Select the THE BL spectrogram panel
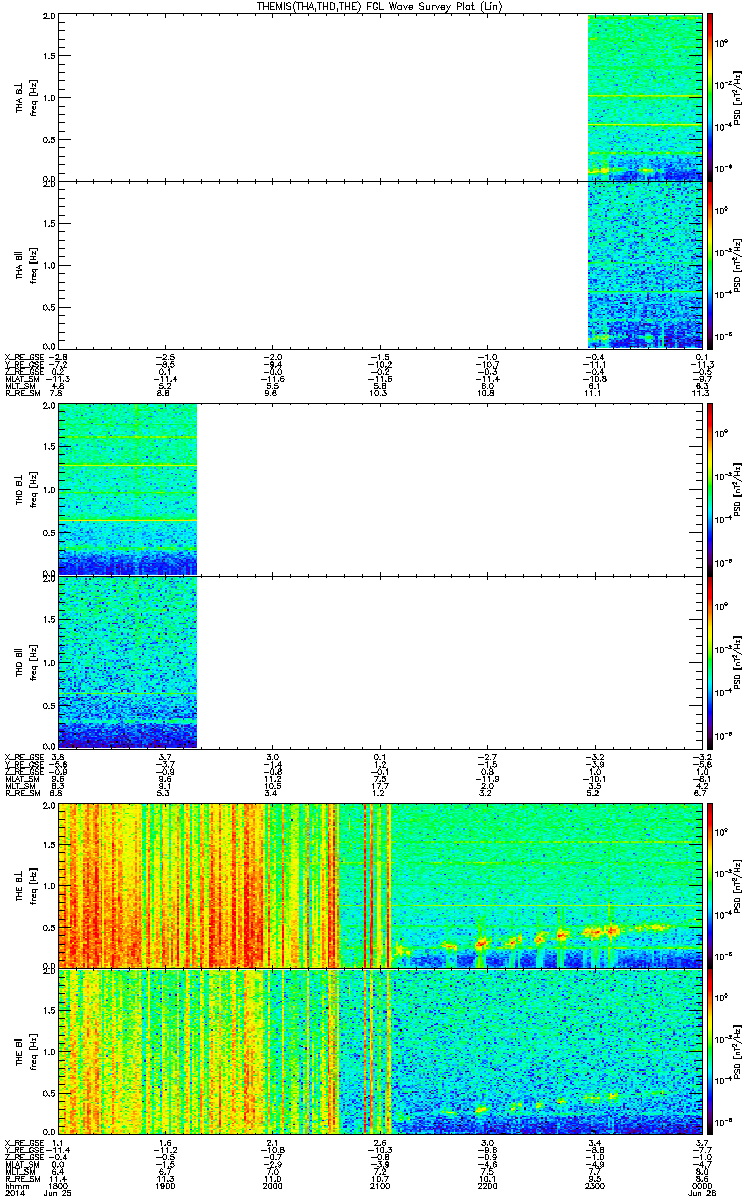Screen dimensions: 750x1200 (380, 884)
